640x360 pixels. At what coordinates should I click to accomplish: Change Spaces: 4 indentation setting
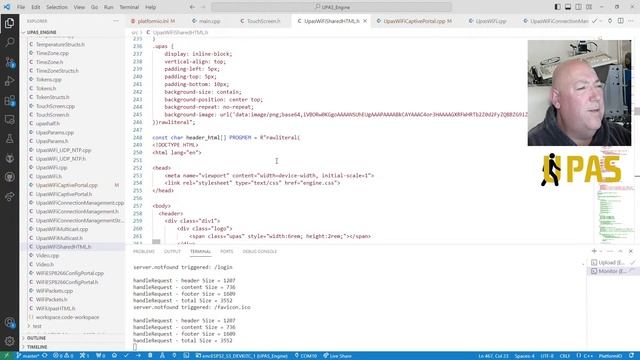coord(524,356)
